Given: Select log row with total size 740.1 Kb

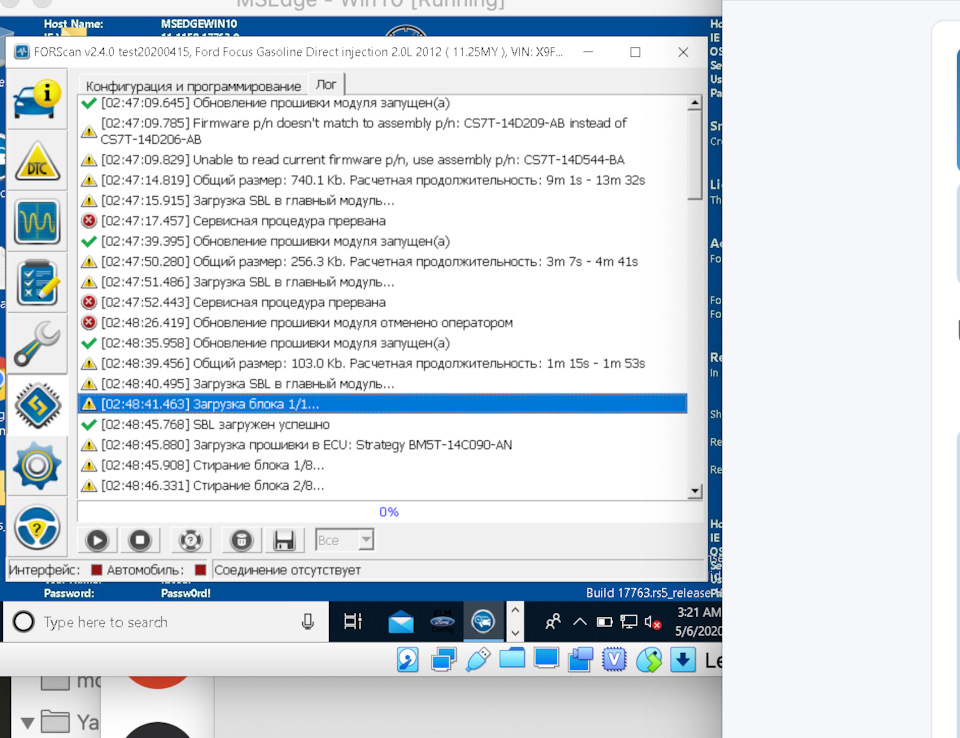Looking at the screenshot, I should [383, 180].
